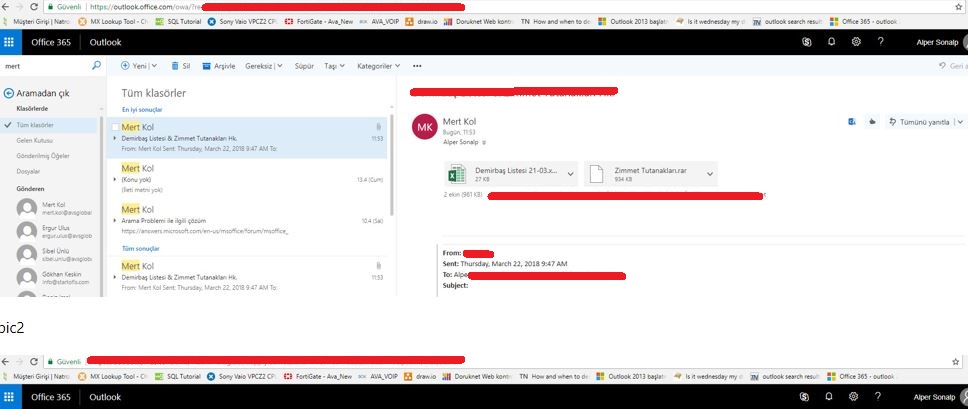This screenshot has height=409, width=968.
Task: Tick the checkbox on the selected Mert Kol message
Action: (x=115, y=127)
